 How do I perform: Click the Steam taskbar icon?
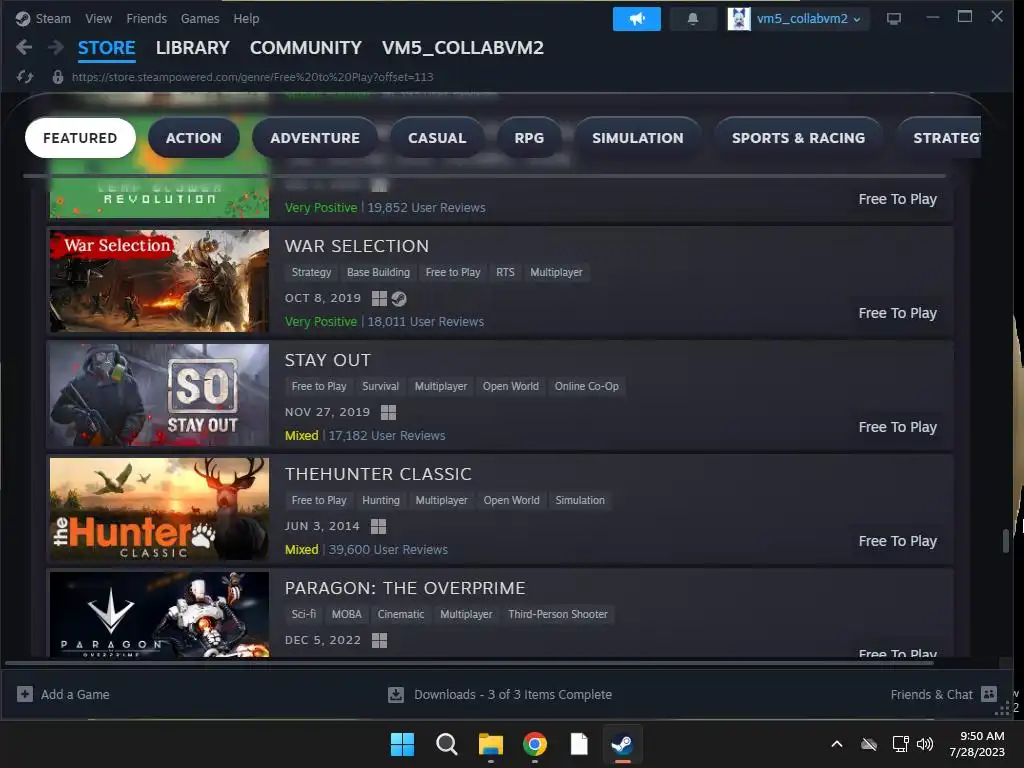pyautogui.click(x=622, y=744)
